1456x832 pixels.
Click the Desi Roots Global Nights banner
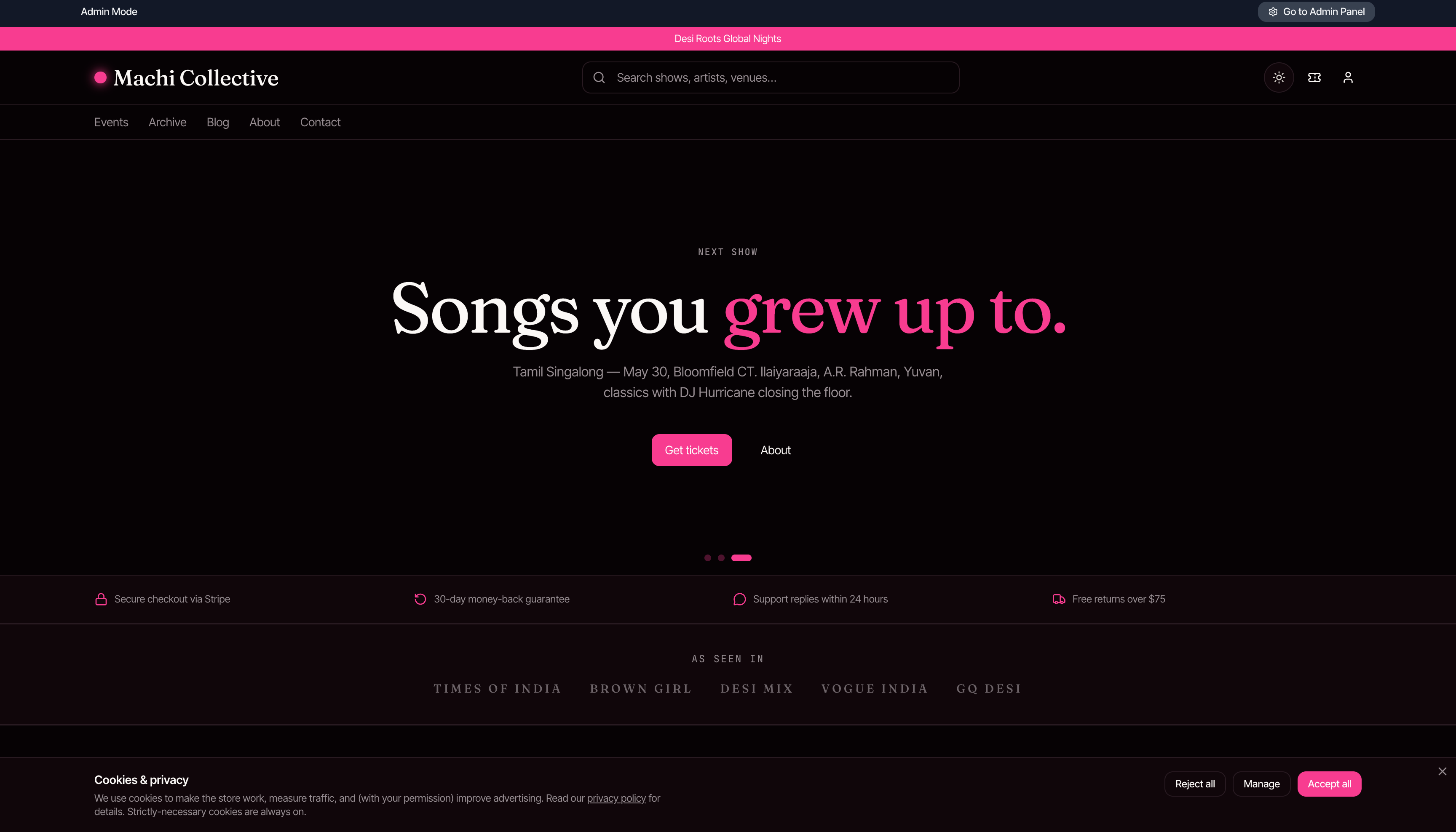tap(727, 39)
